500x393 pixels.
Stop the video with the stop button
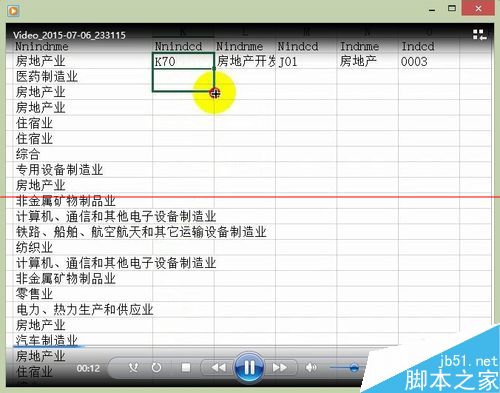186,368
